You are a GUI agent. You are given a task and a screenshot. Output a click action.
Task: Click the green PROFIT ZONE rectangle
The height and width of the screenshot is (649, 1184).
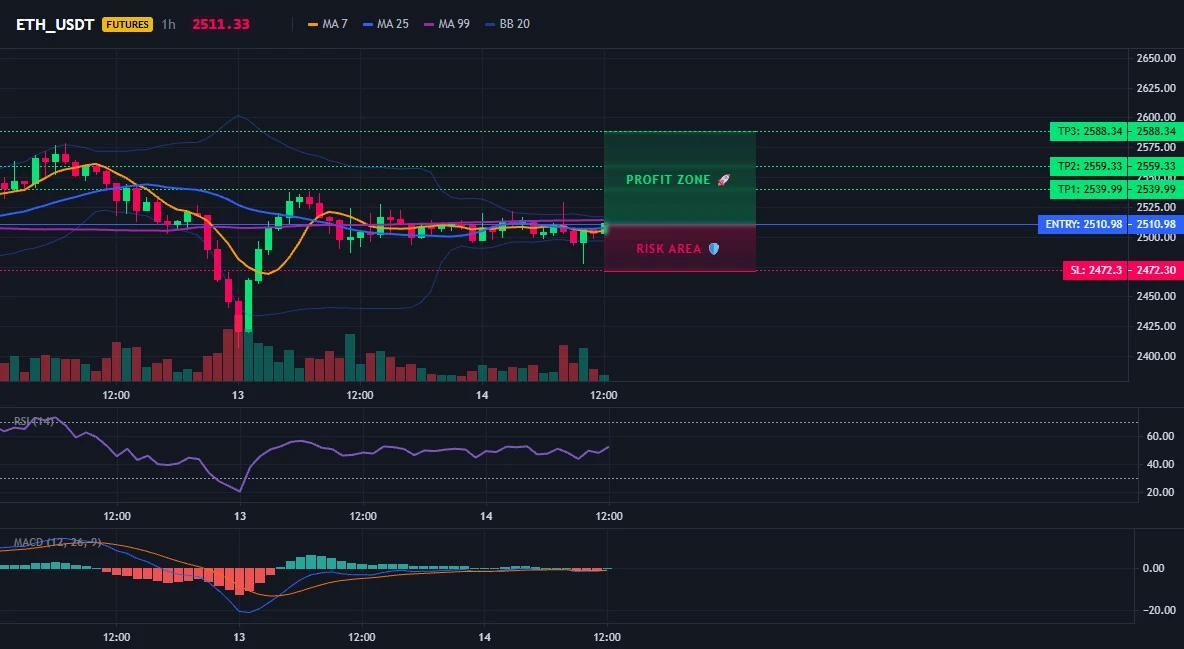(680, 178)
